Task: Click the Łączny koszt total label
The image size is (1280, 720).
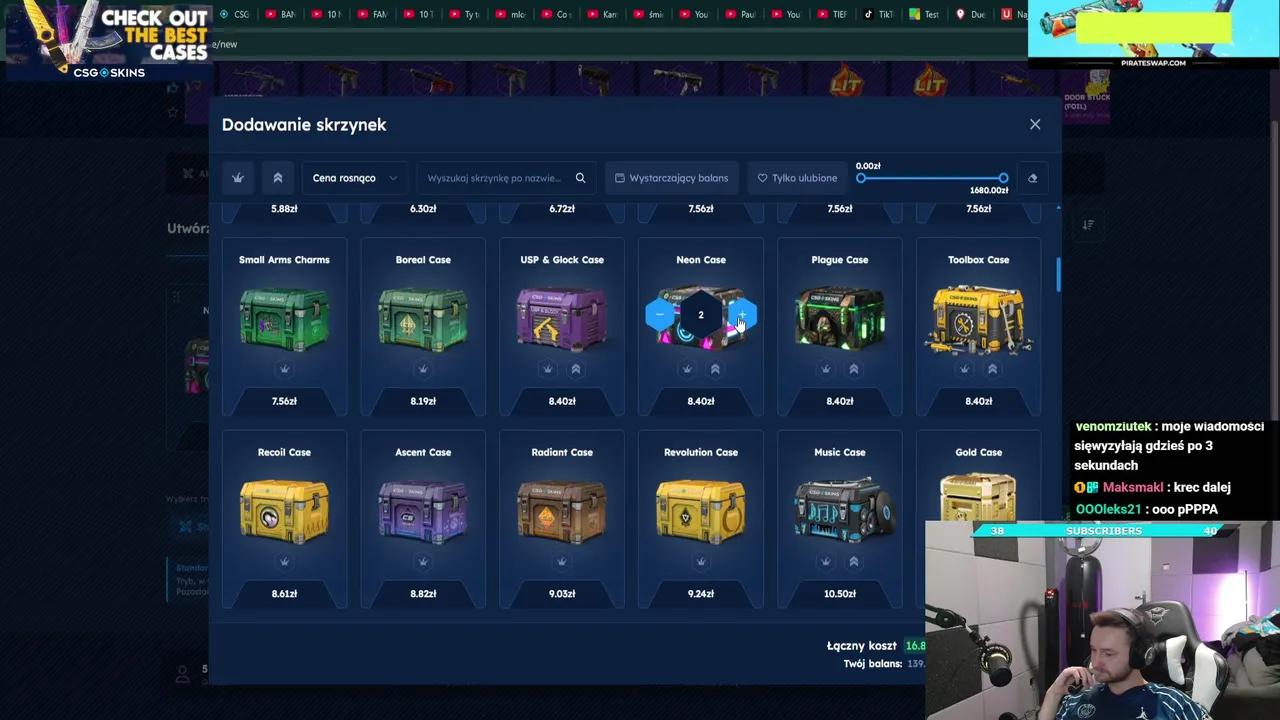Action: (862, 646)
